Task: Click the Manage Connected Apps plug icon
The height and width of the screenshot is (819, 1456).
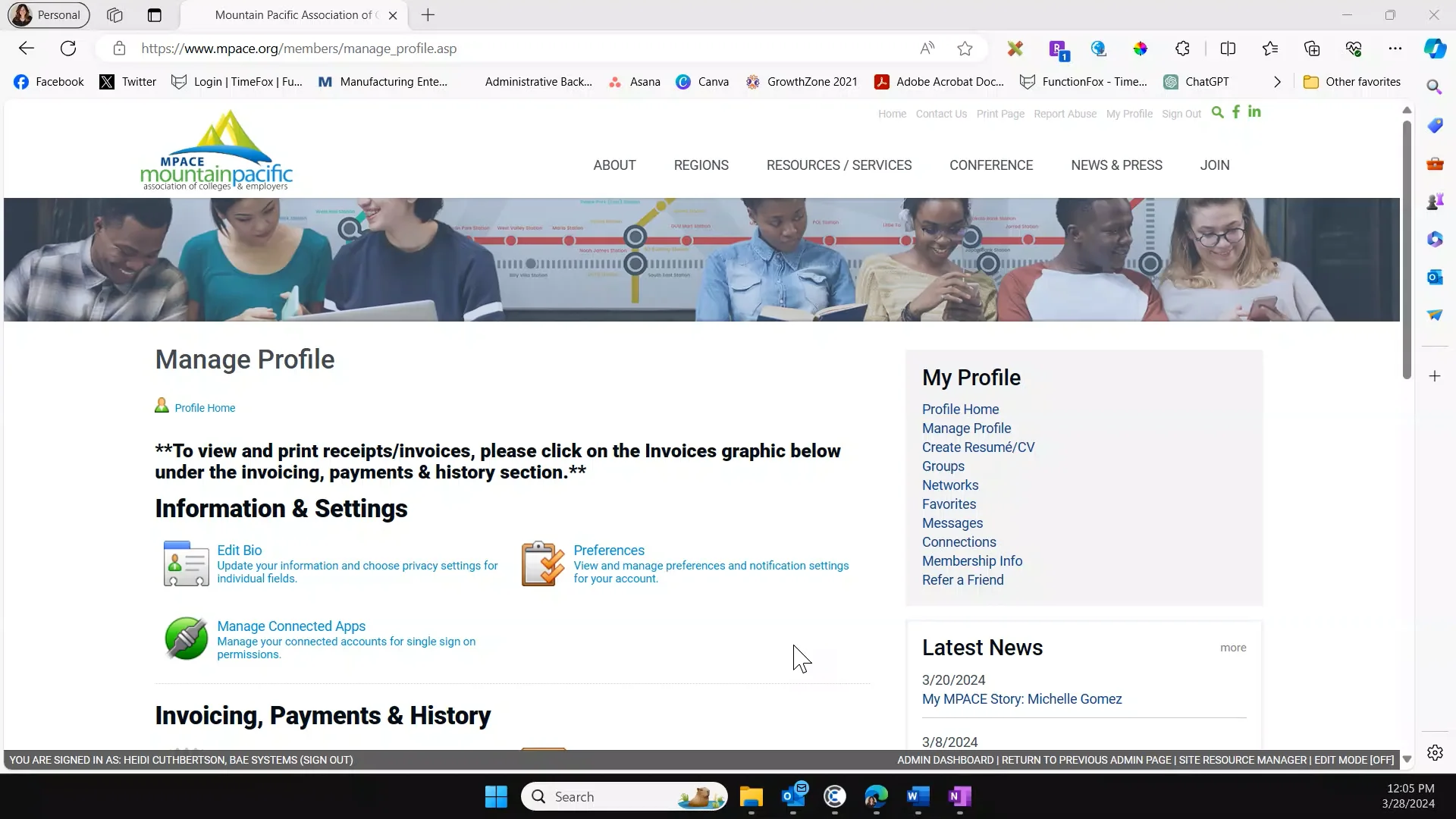Action: (x=186, y=639)
